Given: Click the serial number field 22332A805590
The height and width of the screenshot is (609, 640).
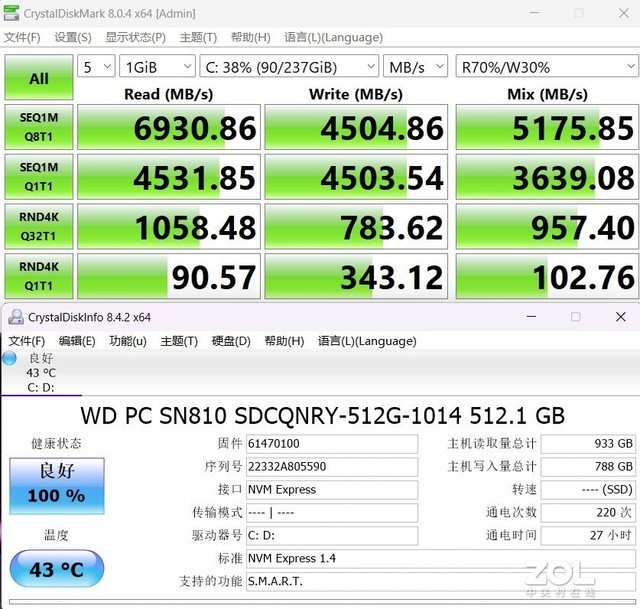Looking at the screenshot, I should (332, 467).
